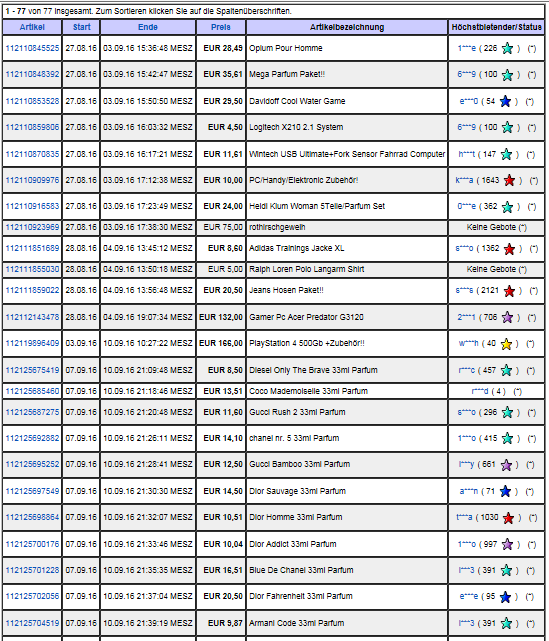Select price EUR 166,00 of PlayStation 4

click(221, 343)
